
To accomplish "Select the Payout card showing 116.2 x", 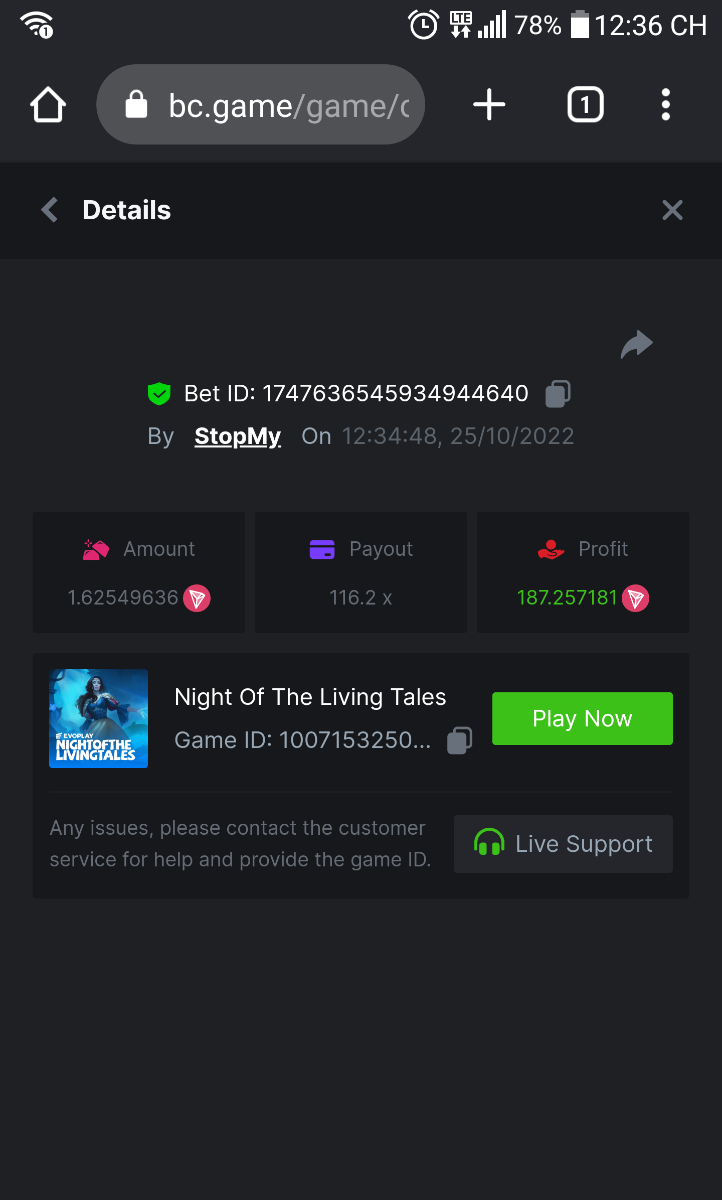I will click(361, 573).
